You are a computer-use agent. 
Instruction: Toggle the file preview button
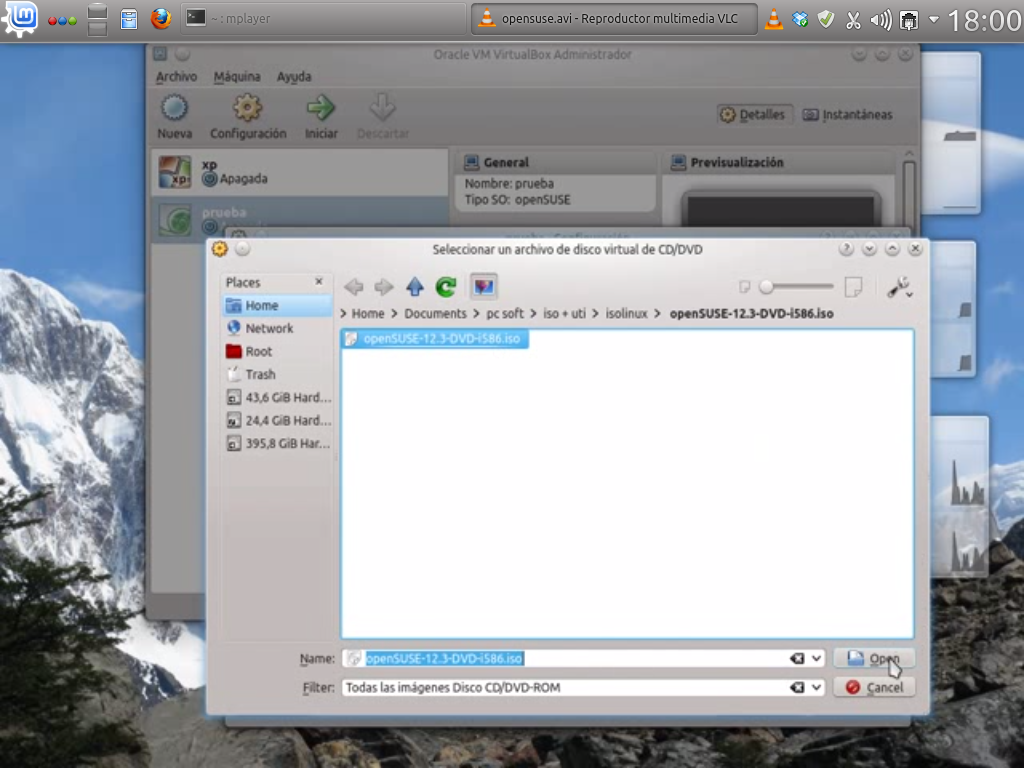(484, 286)
